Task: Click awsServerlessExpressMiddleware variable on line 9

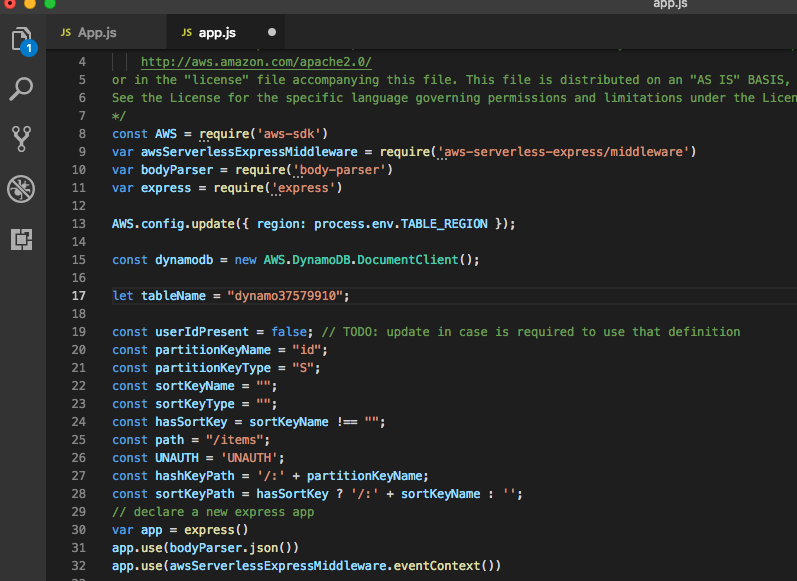Action: pos(249,152)
